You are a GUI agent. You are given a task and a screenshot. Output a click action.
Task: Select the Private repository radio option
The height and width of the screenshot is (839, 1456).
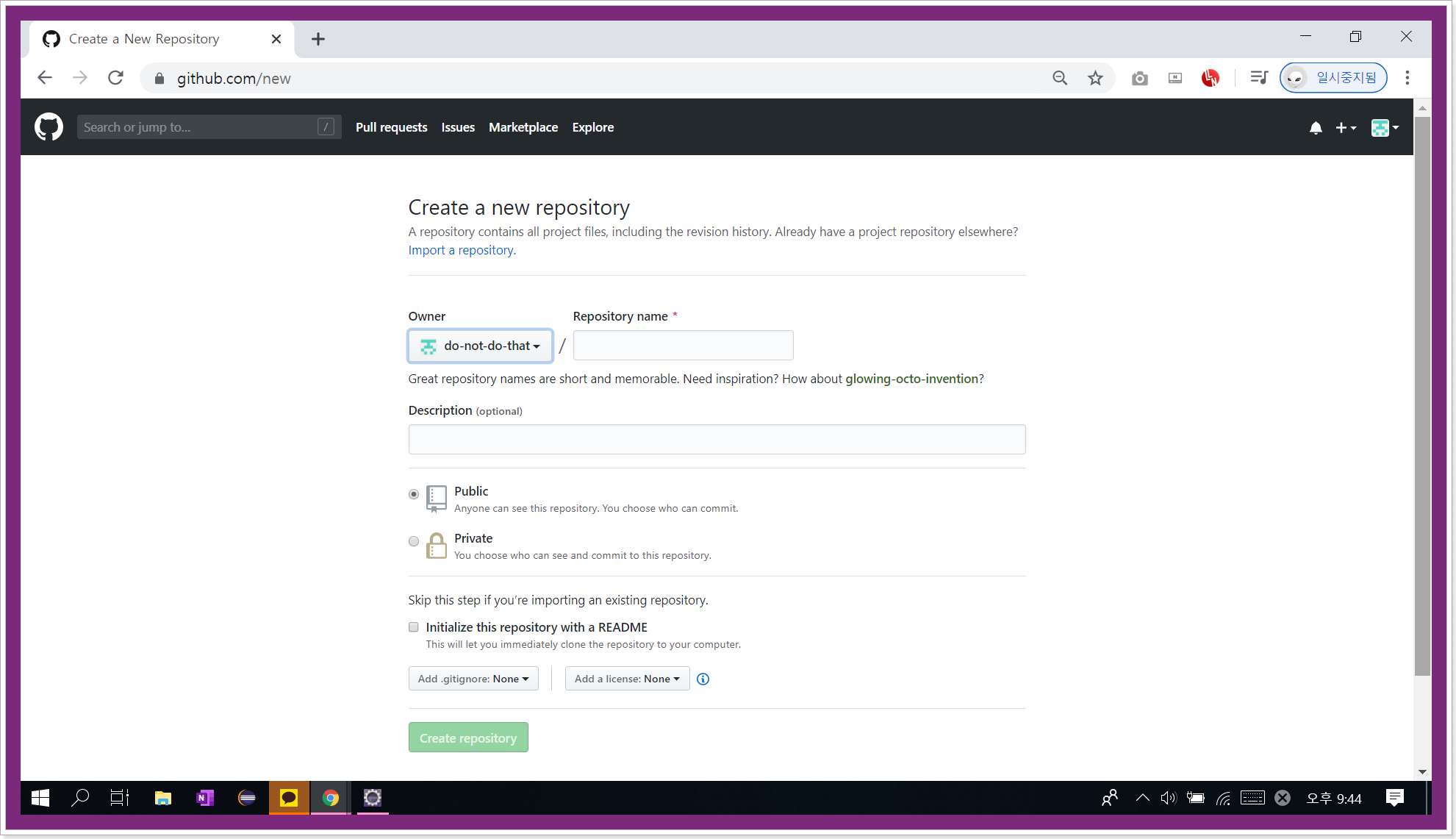(x=414, y=541)
